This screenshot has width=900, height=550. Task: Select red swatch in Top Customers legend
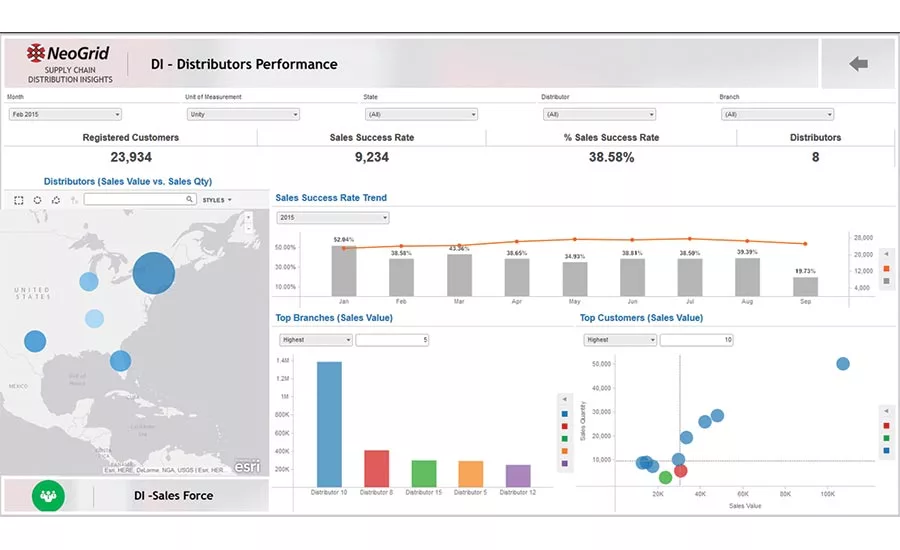[x=886, y=425]
